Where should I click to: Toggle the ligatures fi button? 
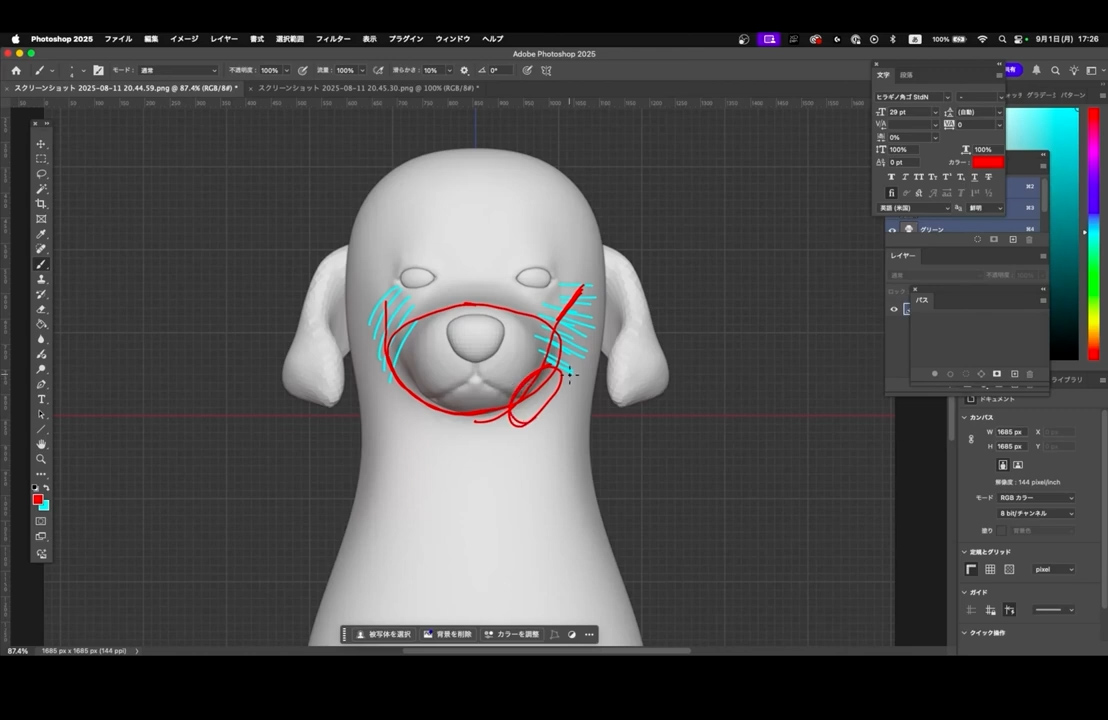click(891, 193)
